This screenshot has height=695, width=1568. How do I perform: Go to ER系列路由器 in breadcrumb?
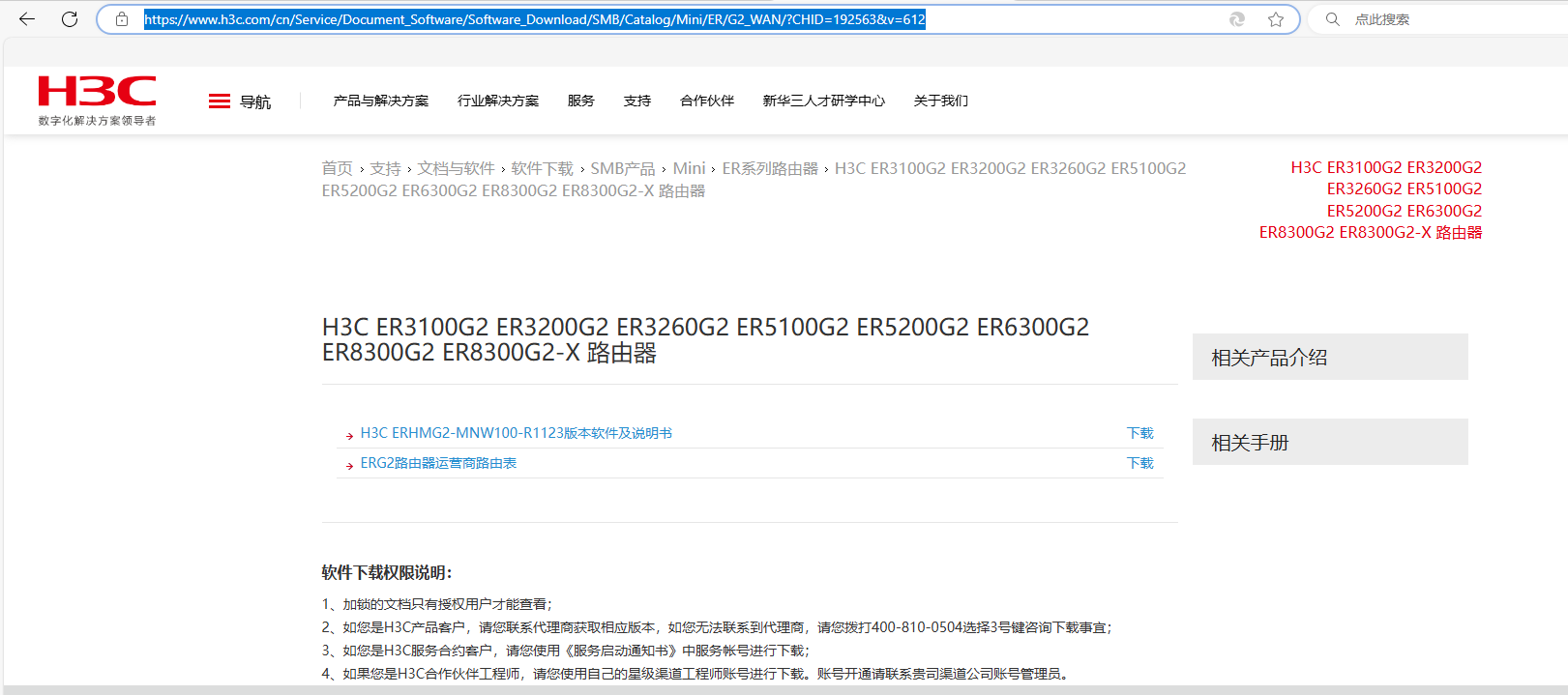[x=770, y=168]
